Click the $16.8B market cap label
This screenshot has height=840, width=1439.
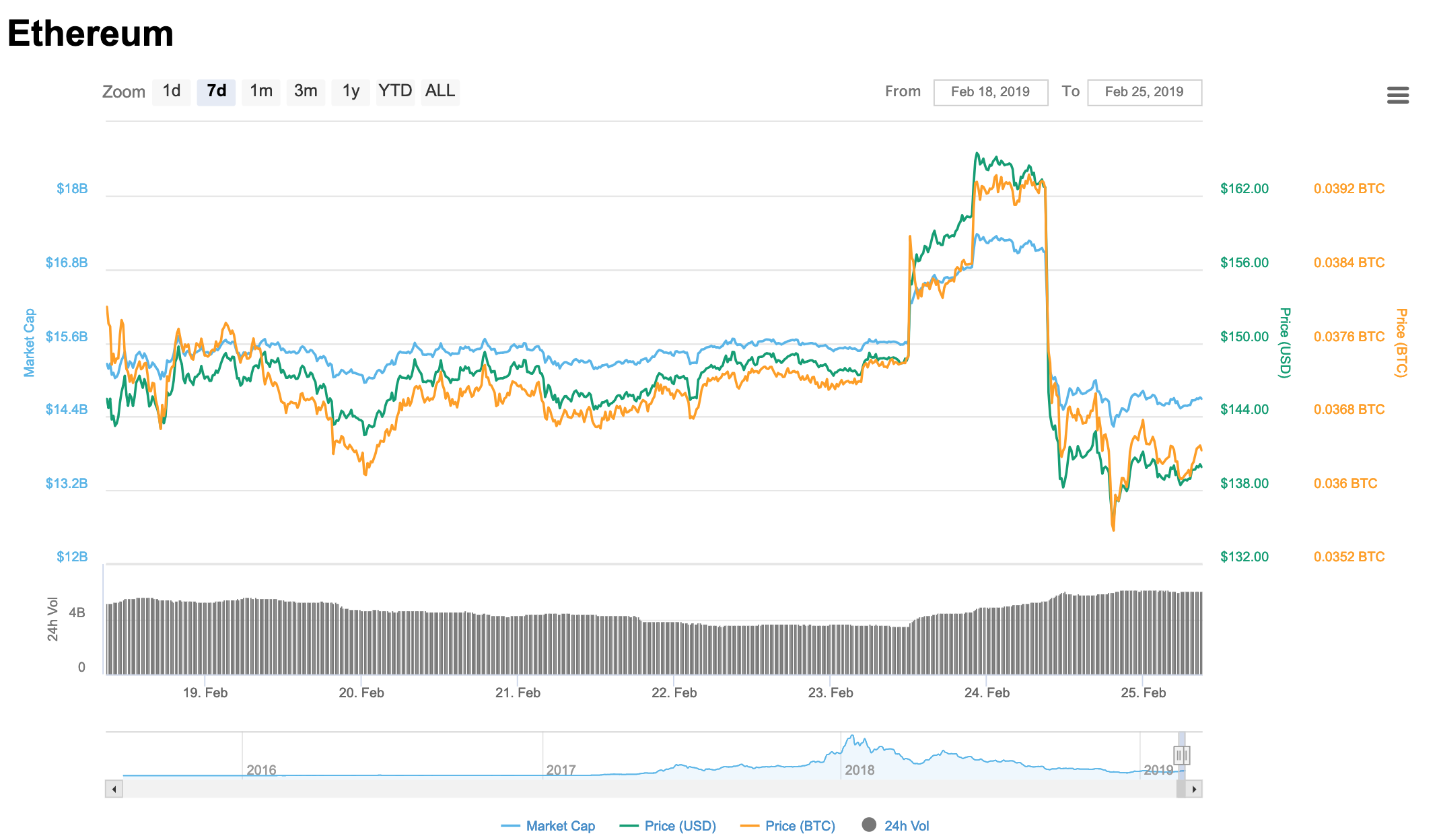point(67,262)
